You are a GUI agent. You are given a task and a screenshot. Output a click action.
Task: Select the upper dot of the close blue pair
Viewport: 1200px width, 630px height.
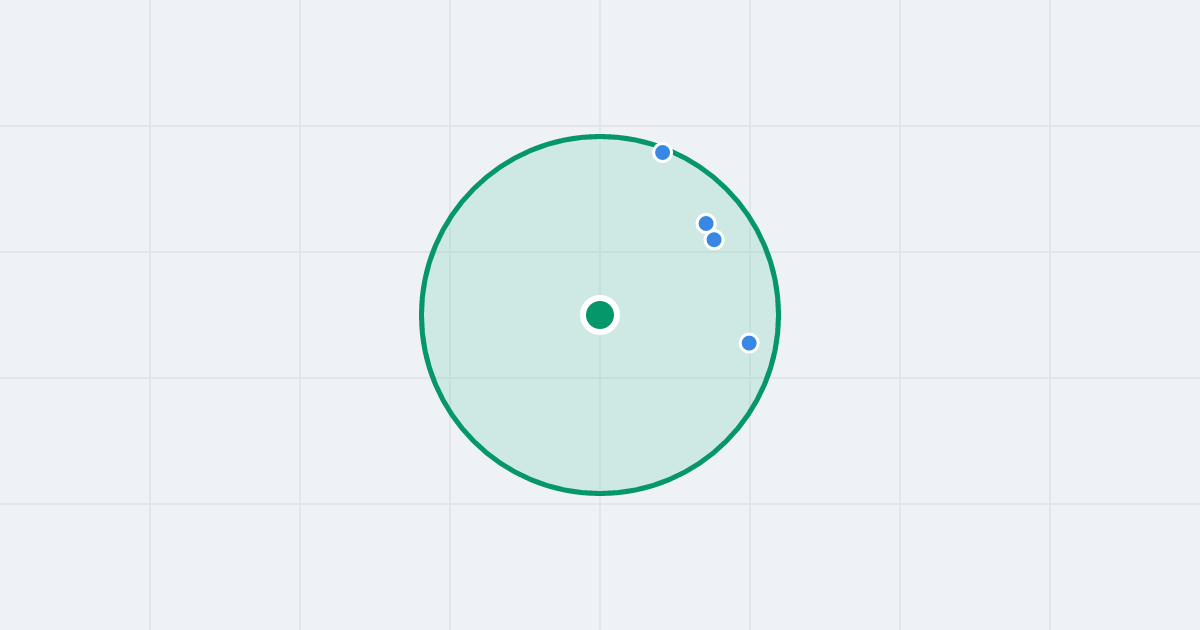coord(706,223)
